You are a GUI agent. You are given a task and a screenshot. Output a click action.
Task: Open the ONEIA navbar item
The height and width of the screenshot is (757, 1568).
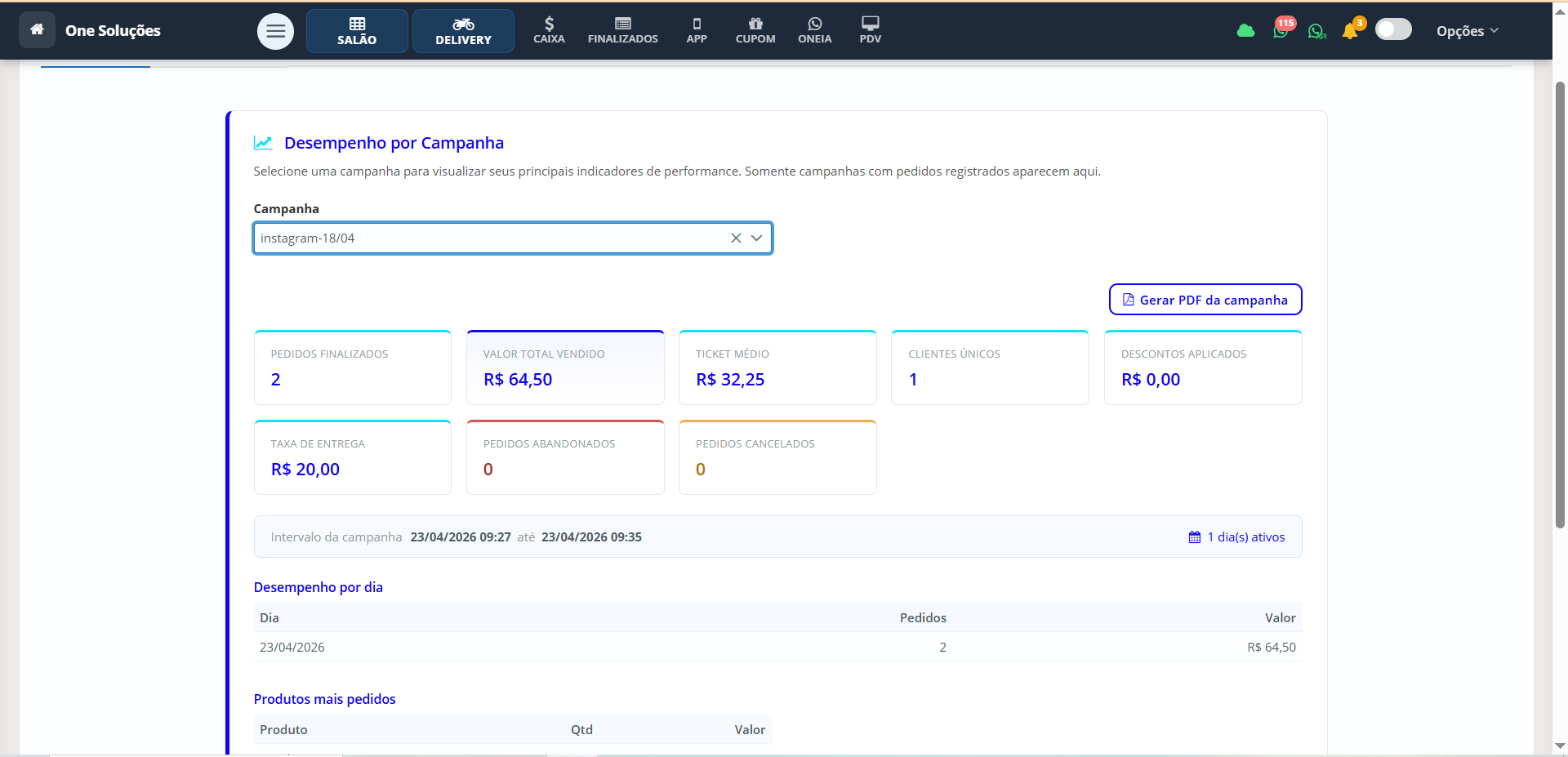[814, 30]
